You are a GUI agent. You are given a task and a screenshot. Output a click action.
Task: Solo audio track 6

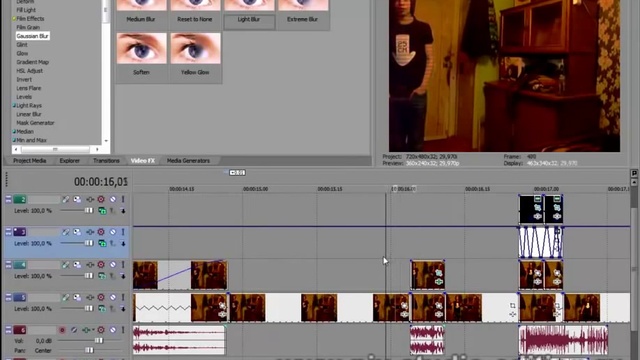point(123,330)
